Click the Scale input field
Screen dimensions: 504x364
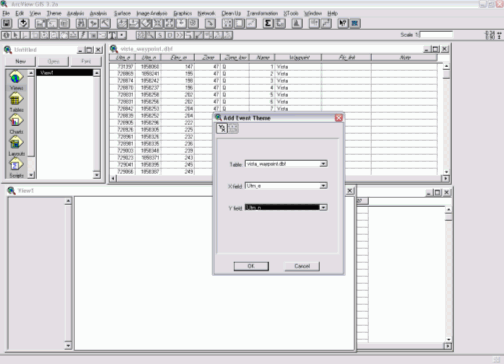pyautogui.click(x=436, y=35)
